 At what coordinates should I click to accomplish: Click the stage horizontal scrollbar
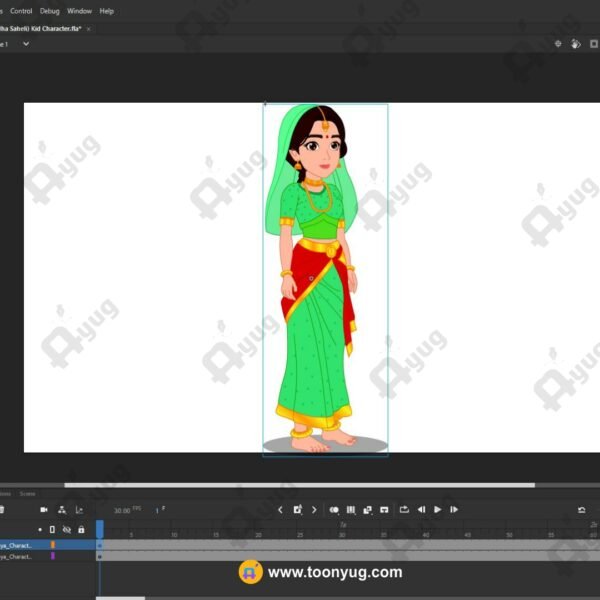300,485
